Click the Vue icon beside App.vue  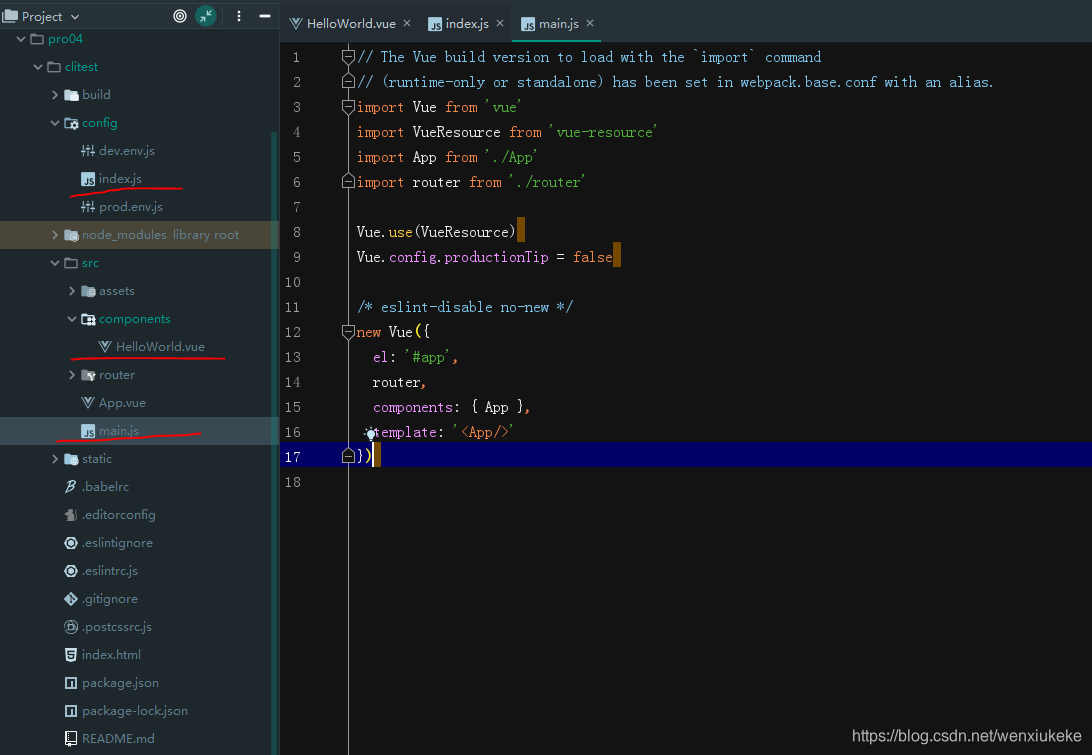(x=88, y=403)
